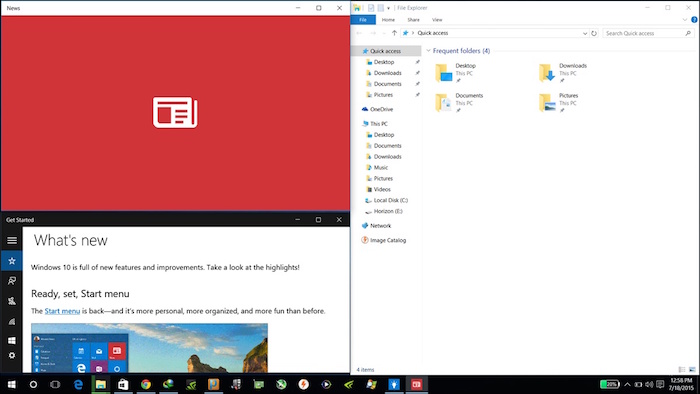Open the hamburger menu in Get Started
The image size is (700, 394).
pyautogui.click(x=12, y=241)
